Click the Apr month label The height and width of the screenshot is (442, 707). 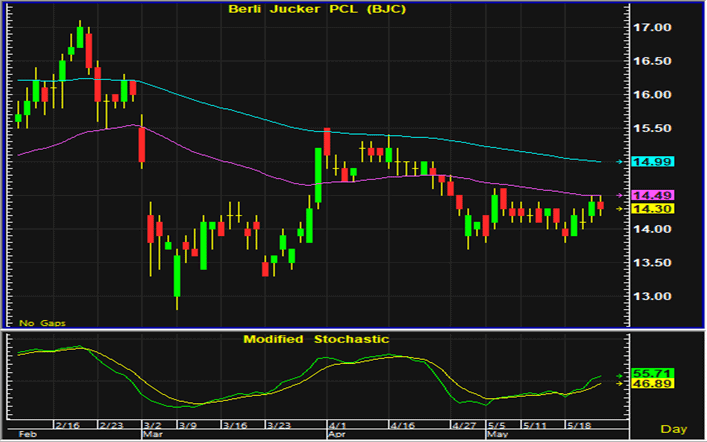[337, 434]
